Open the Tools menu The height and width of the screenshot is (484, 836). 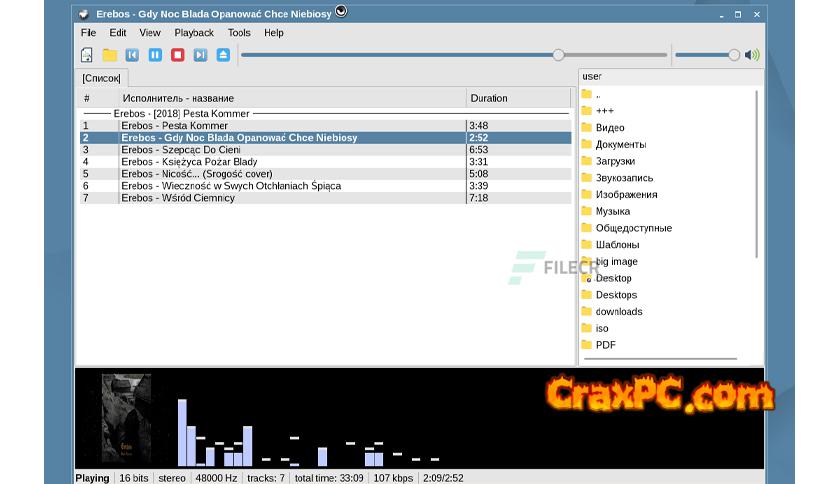click(x=239, y=33)
